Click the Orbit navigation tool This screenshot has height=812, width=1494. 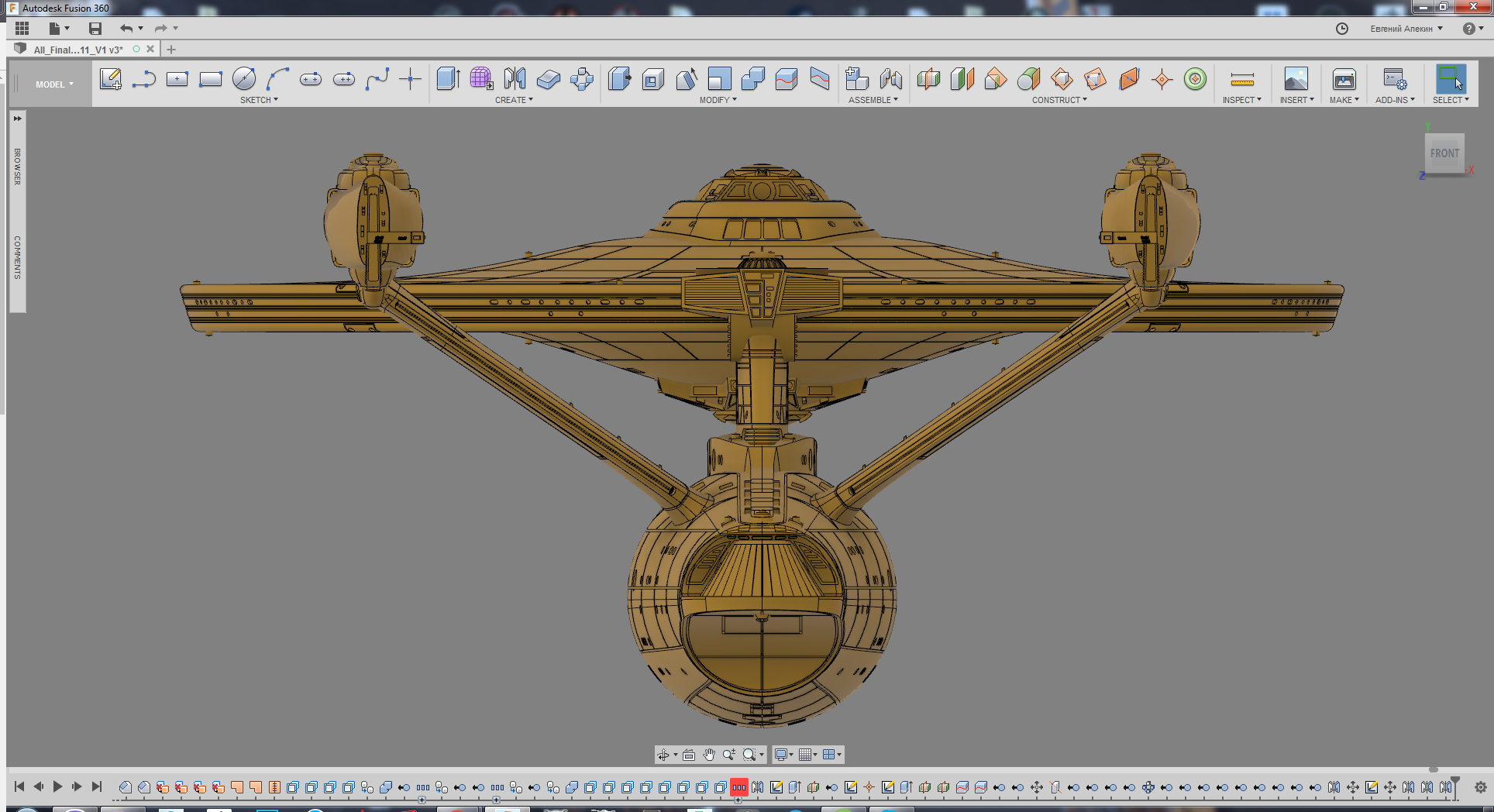(x=663, y=755)
